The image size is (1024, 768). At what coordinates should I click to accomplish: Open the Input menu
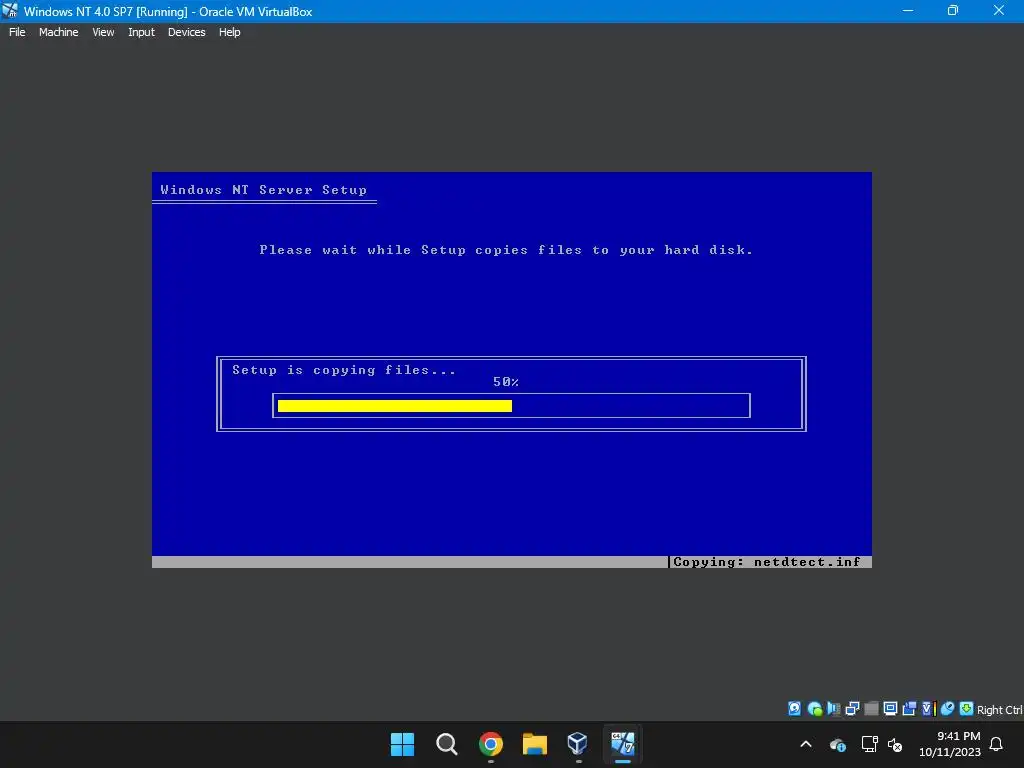pos(141,32)
